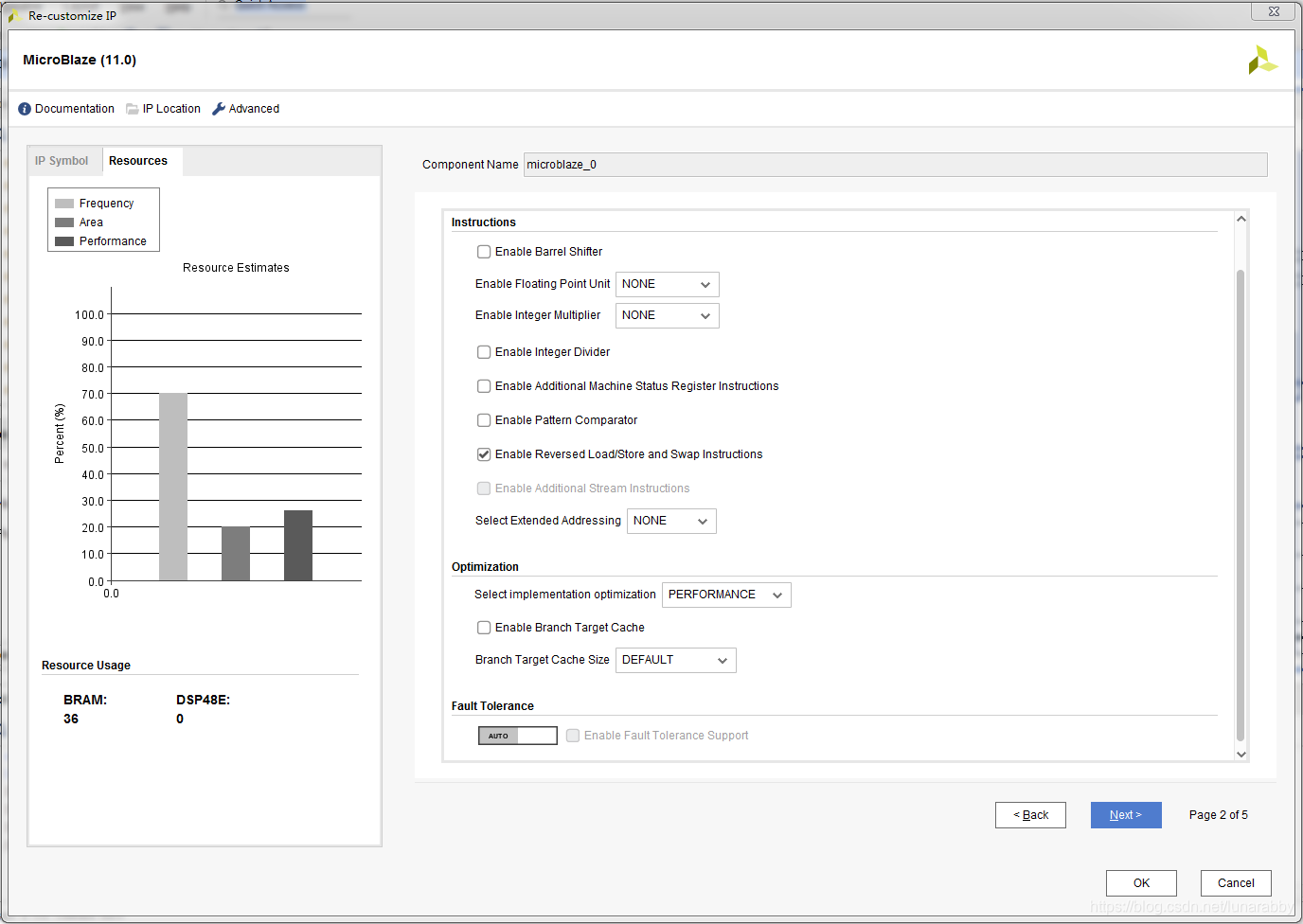
Task: Click the Cancel button
Action: click(x=1236, y=883)
